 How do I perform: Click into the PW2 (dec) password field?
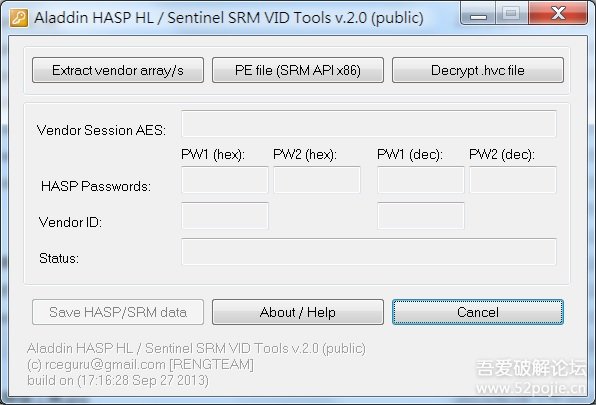[513, 180]
